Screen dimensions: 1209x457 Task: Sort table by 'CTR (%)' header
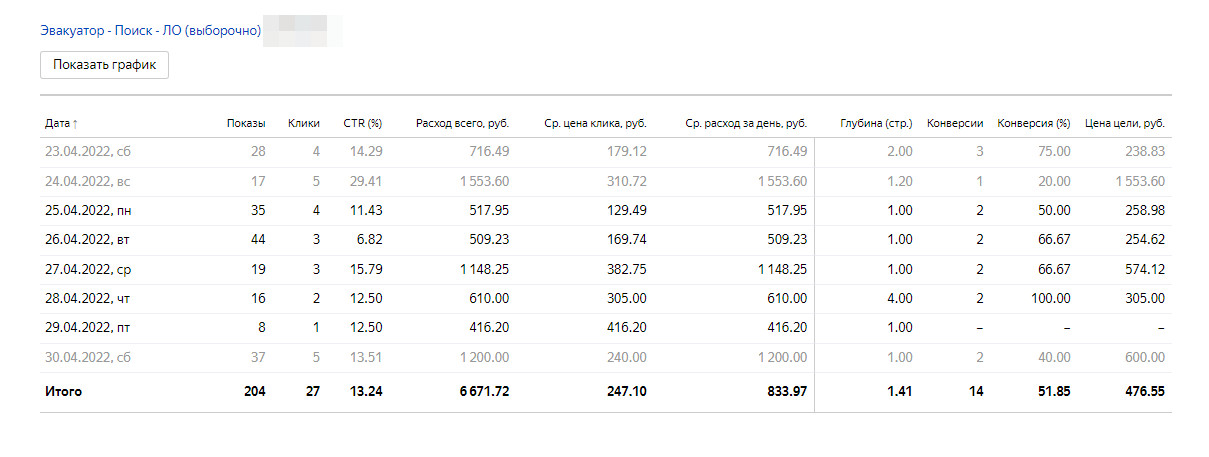click(362, 123)
